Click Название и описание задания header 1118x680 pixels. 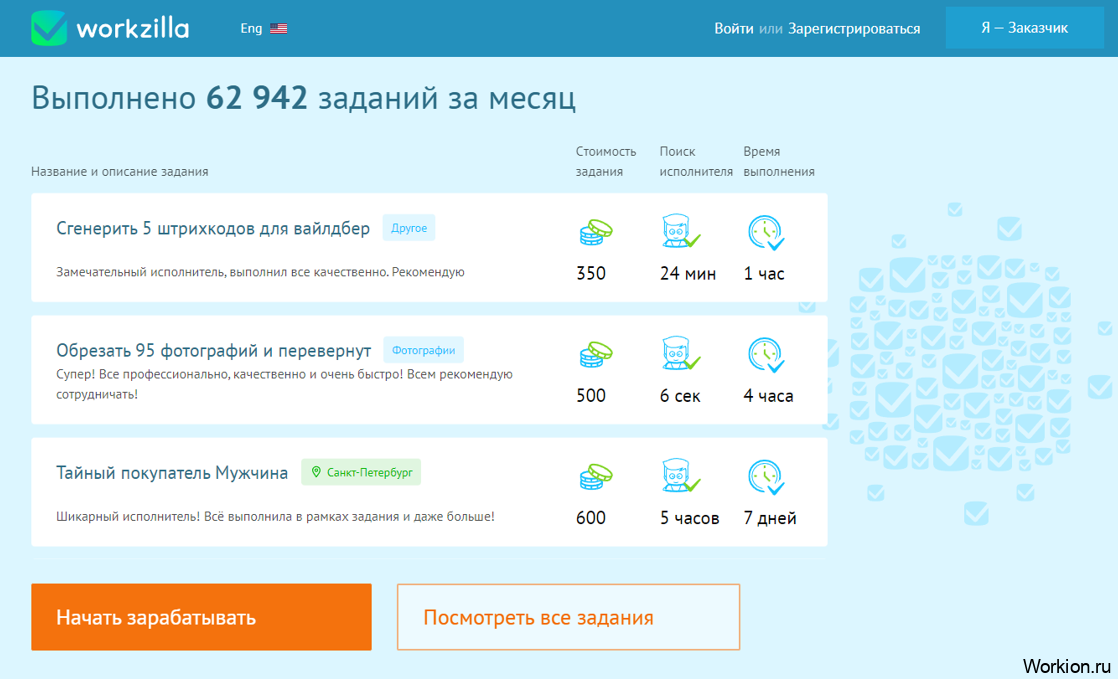coord(120,172)
